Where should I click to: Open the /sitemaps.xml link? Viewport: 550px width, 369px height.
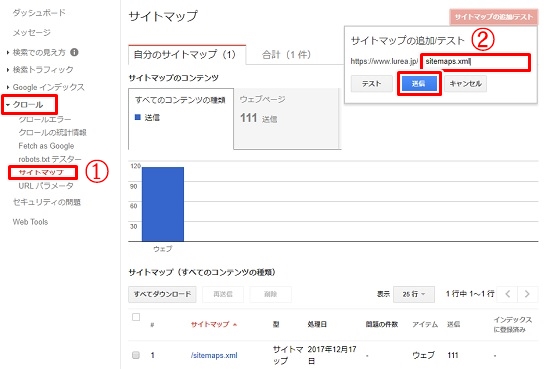coord(214,355)
